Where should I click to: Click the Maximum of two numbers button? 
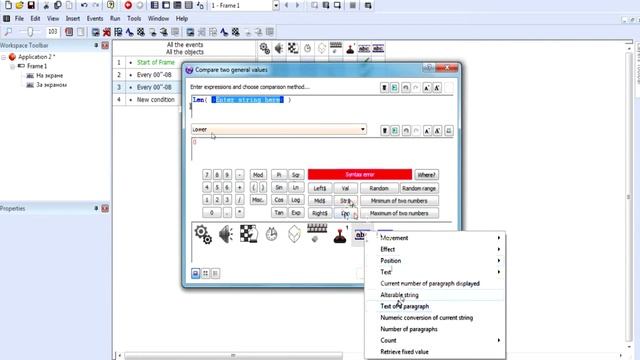(x=399, y=213)
